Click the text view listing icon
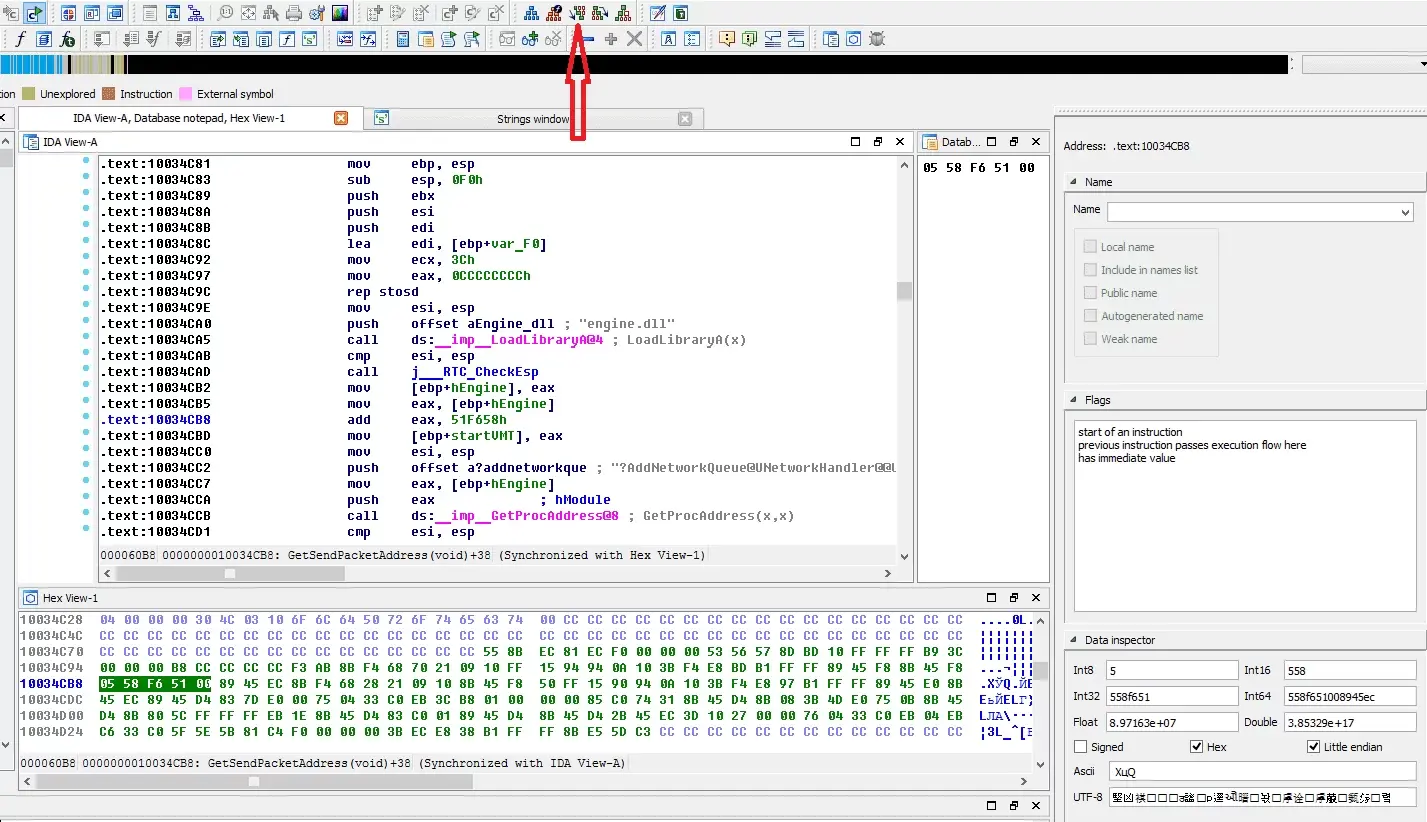 tap(150, 13)
